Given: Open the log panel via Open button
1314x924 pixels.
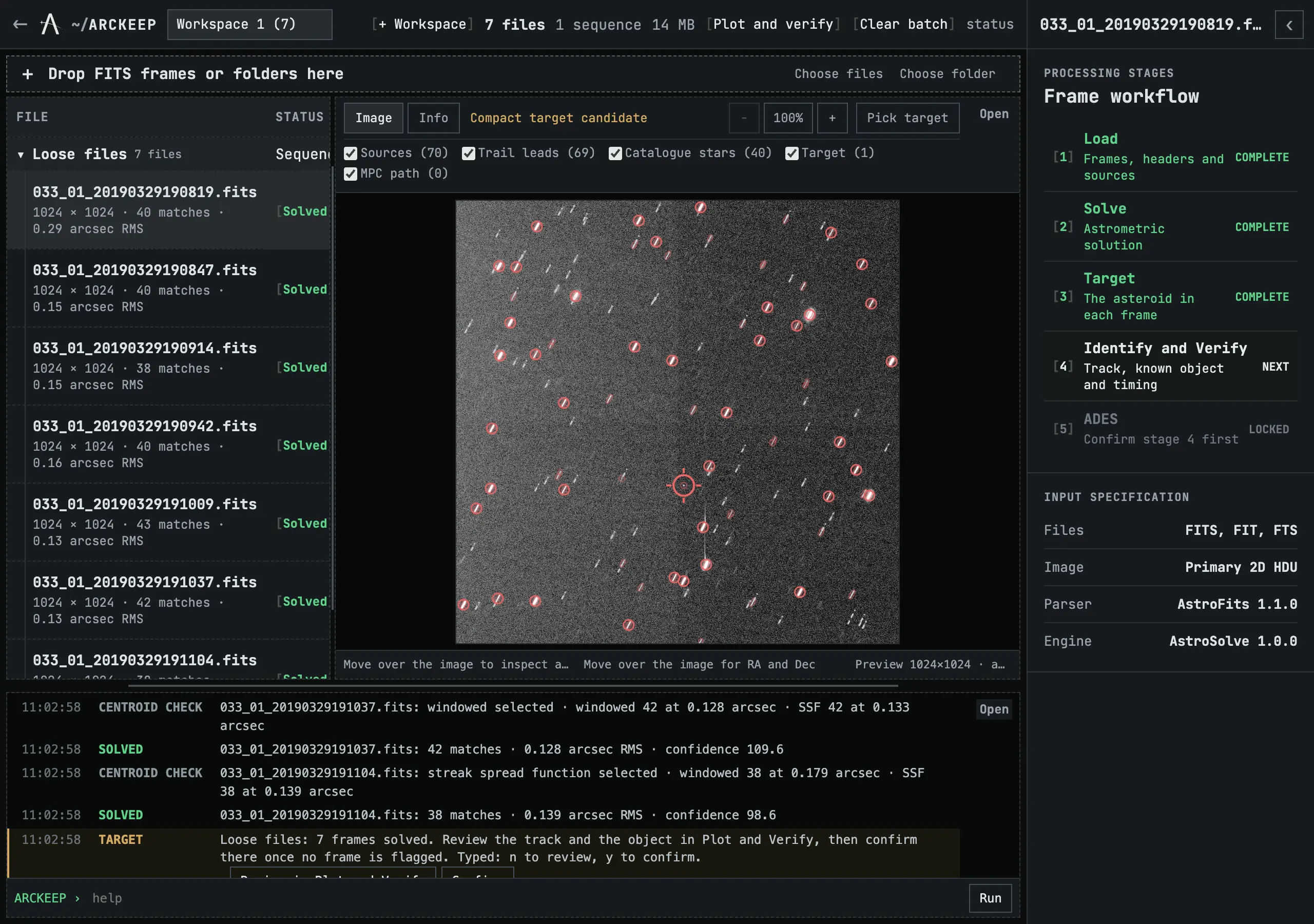Looking at the screenshot, I should (x=994, y=709).
